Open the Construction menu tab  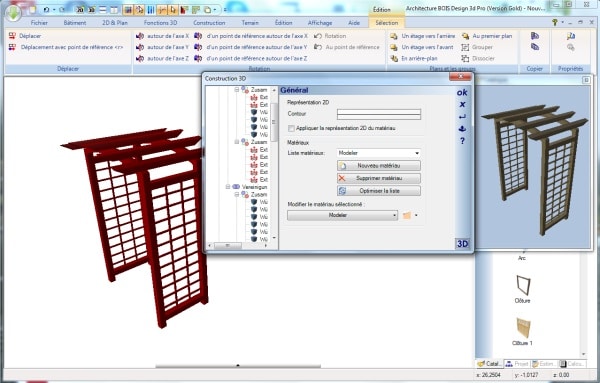[209, 23]
